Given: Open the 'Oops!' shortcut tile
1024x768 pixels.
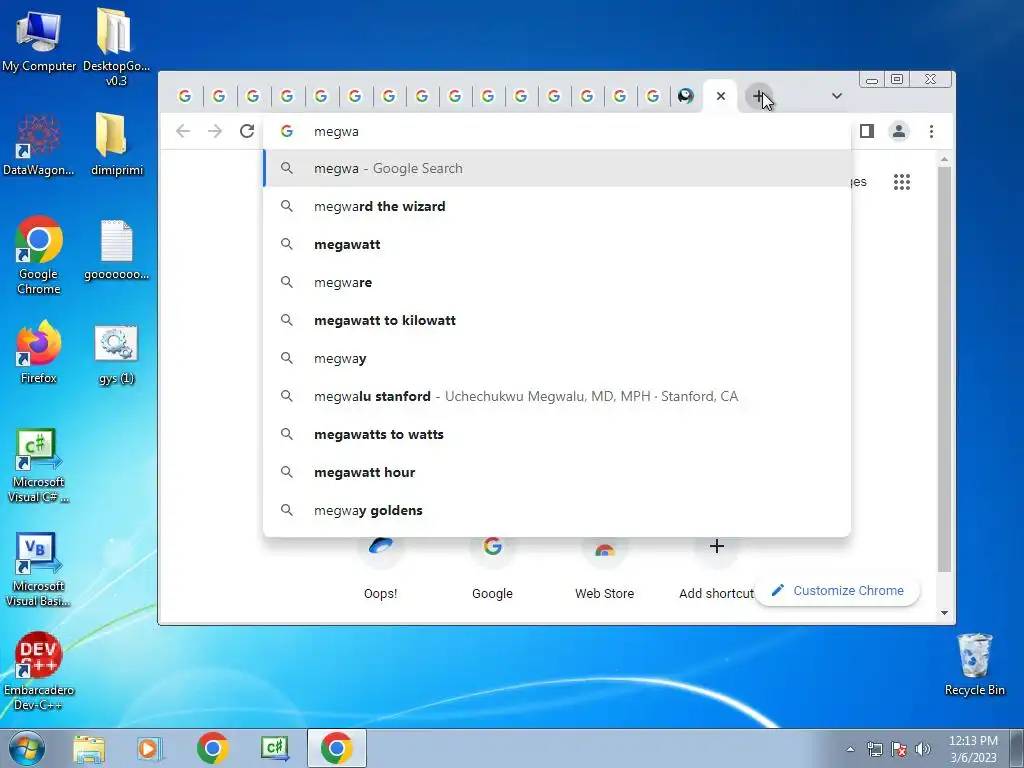Looking at the screenshot, I should pos(381,568).
